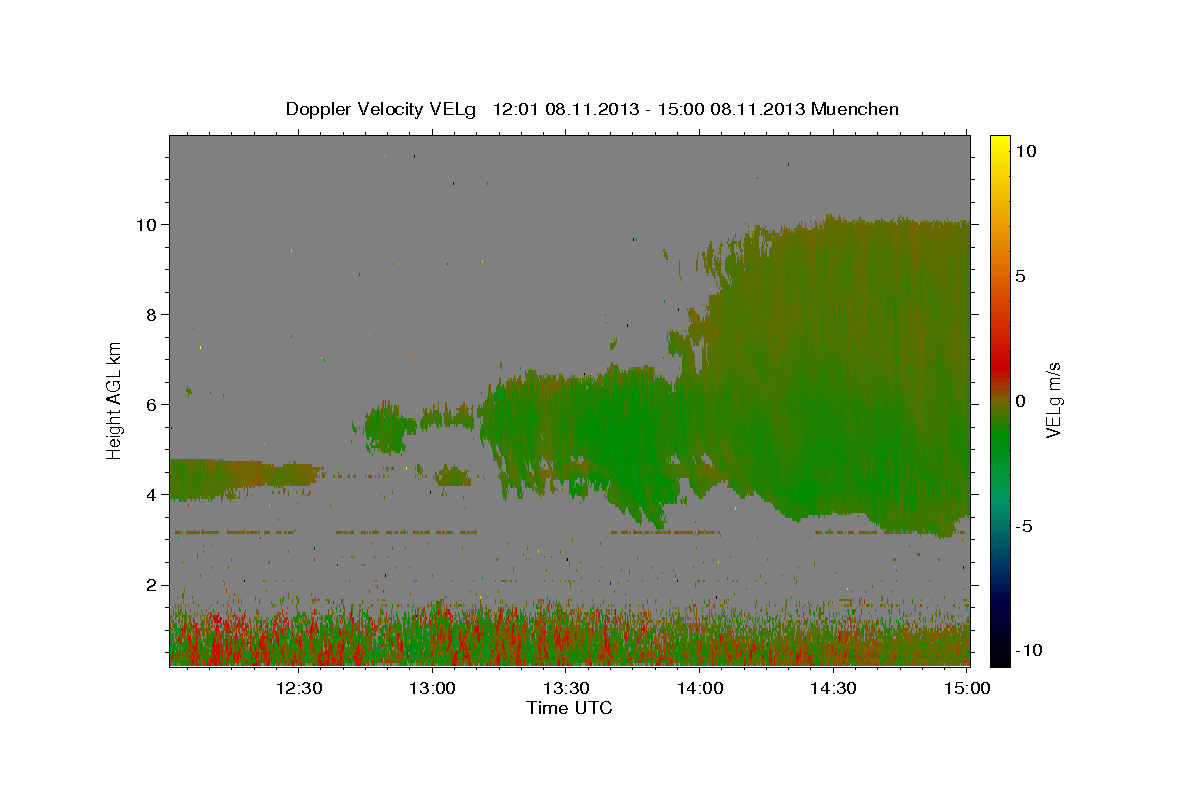Click the red-green noise layer near ground level

pyautogui.click(x=569, y=635)
